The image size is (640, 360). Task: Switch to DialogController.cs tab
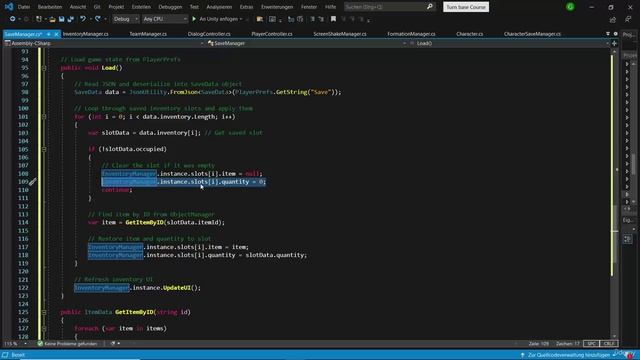(x=209, y=34)
